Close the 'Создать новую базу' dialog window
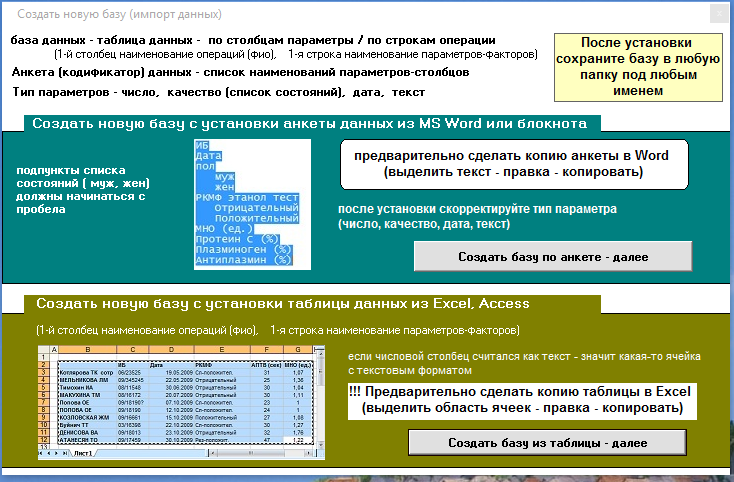 [717, 15]
